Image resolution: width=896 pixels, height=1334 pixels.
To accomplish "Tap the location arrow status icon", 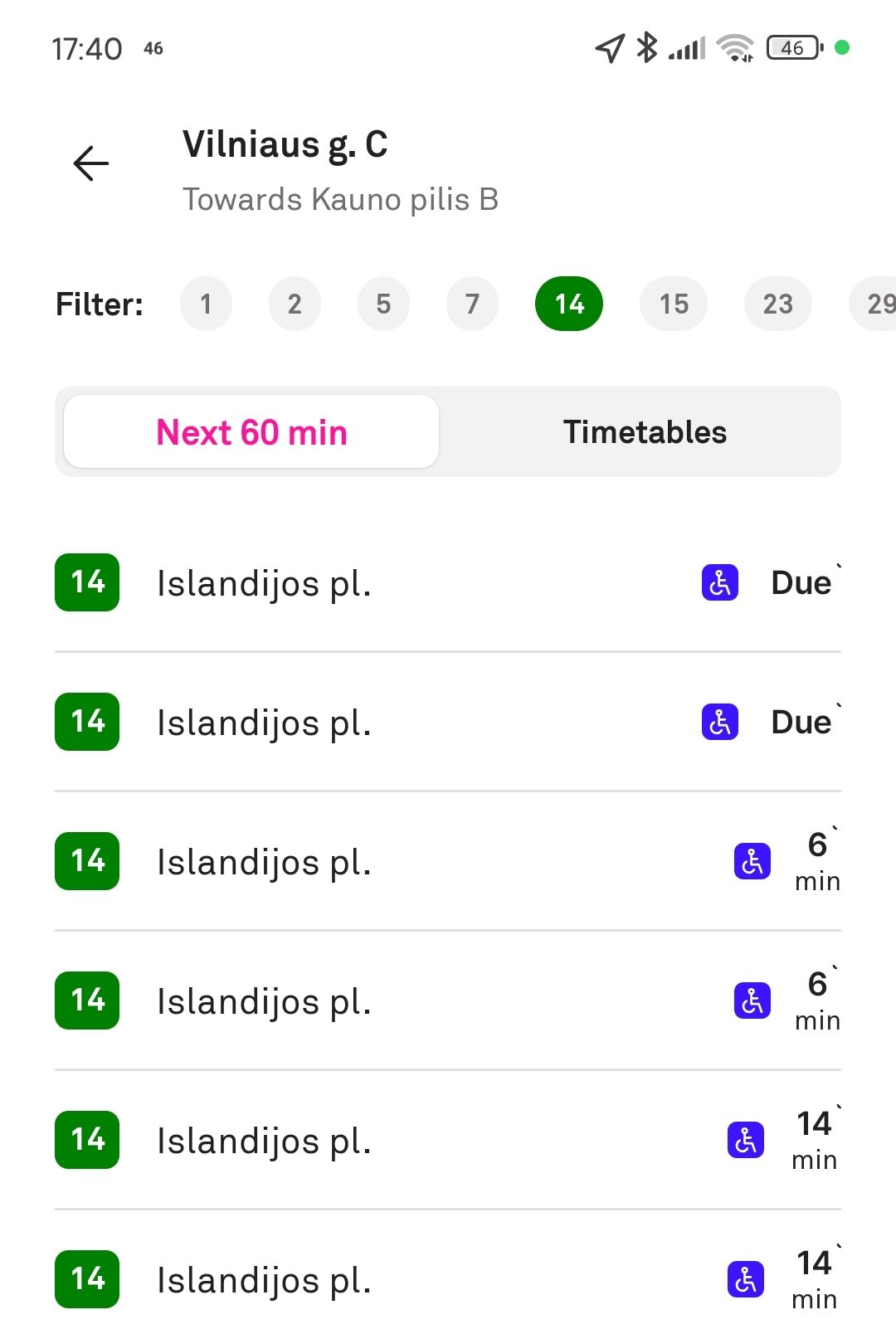I will click(610, 48).
